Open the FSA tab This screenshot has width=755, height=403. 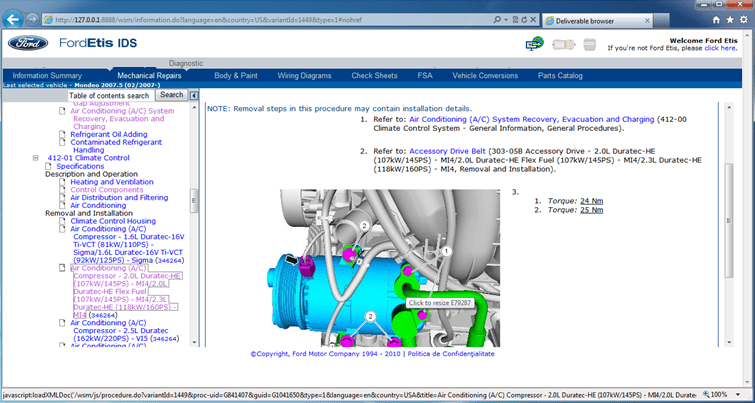(x=425, y=76)
